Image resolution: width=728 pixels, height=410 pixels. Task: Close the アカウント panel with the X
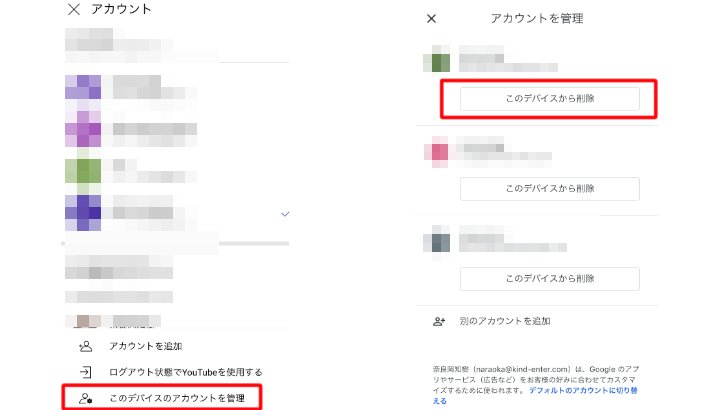tap(73, 10)
